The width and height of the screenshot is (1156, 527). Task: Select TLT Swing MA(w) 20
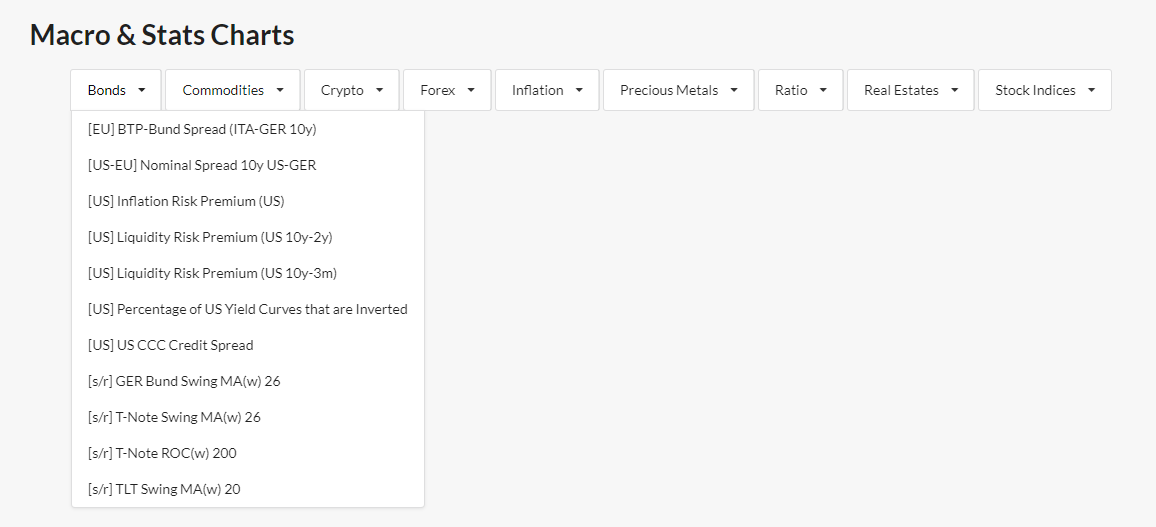[x=248, y=489]
